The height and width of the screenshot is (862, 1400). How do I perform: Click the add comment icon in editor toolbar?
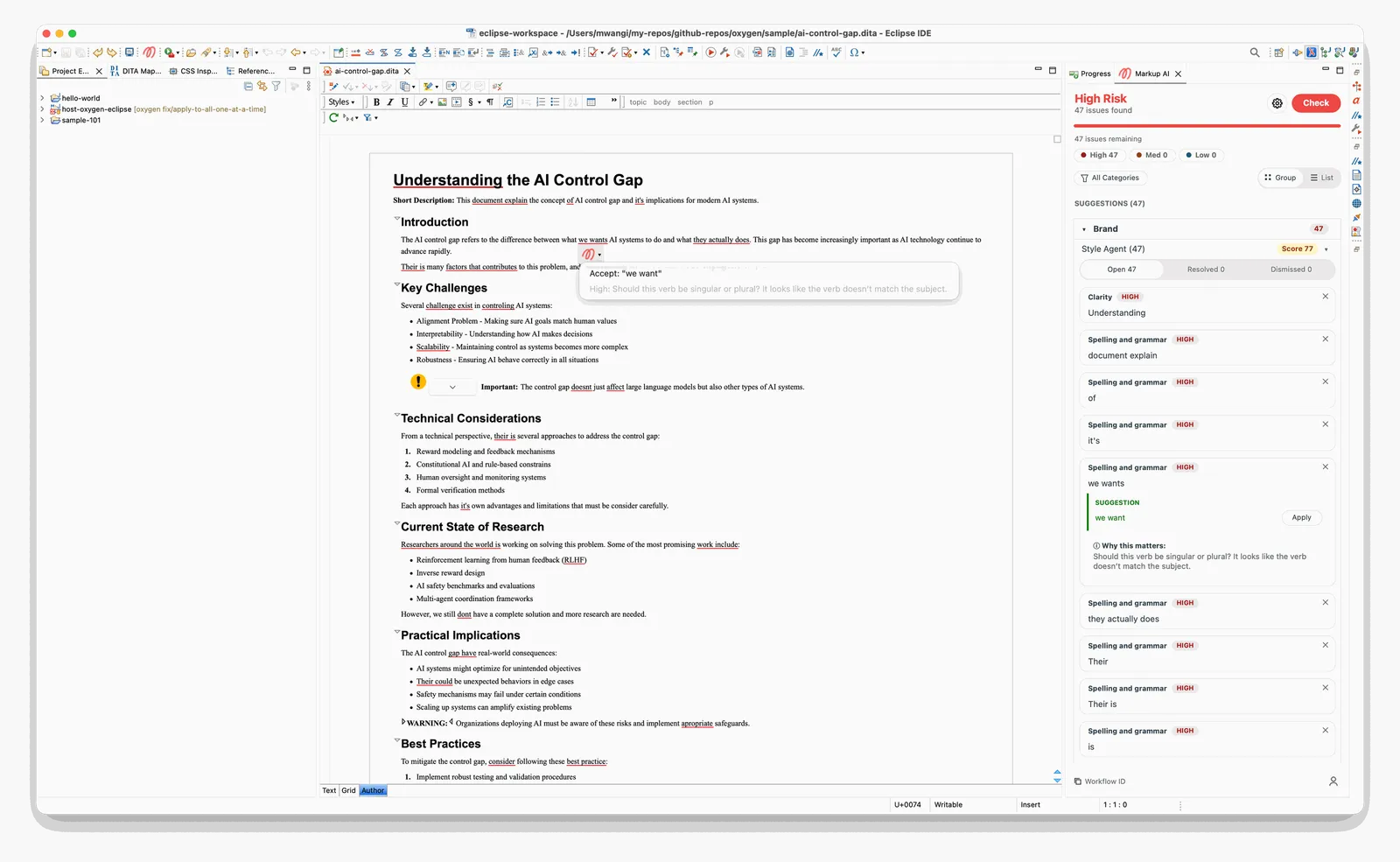(451, 87)
